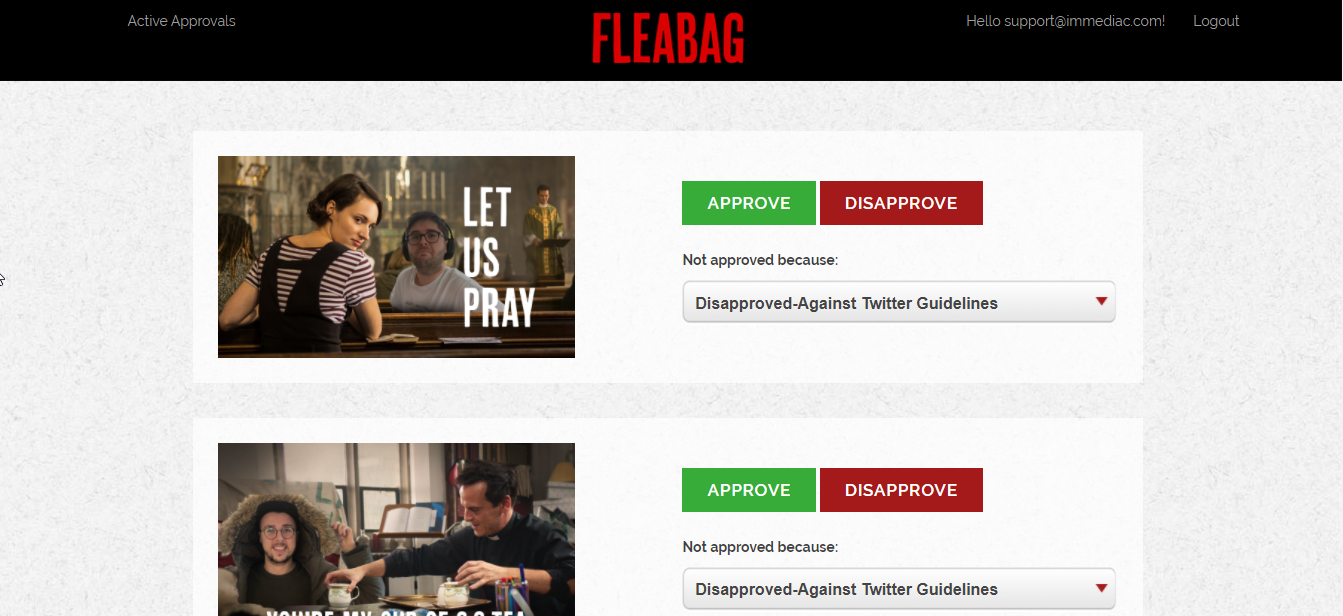The width and height of the screenshot is (1343, 616).
Task: Log out using the Logout link
Action: click(1216, 21)
